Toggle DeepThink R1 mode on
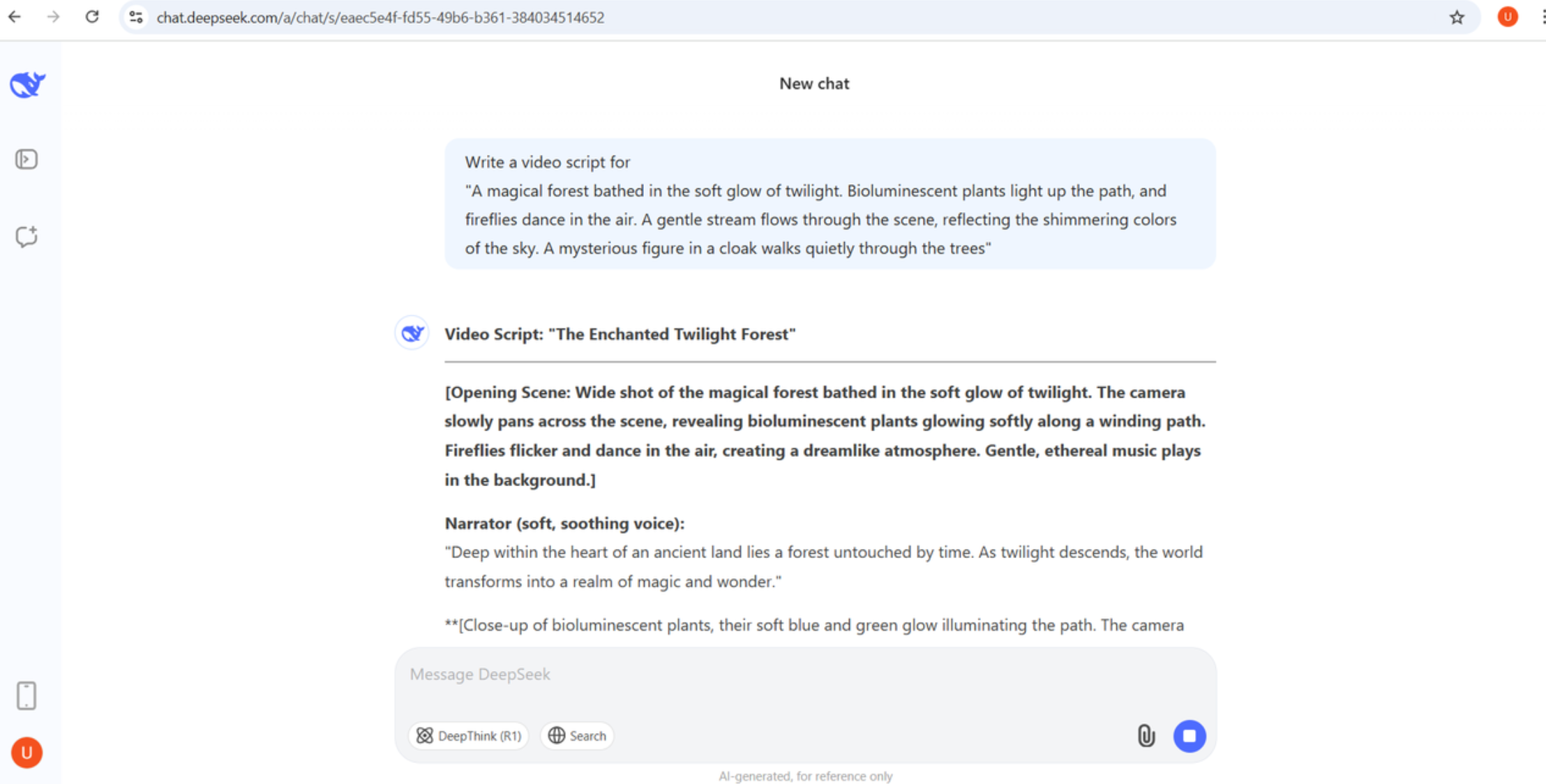The height and width of the screenshot is (784, 1546). [468, 735]
